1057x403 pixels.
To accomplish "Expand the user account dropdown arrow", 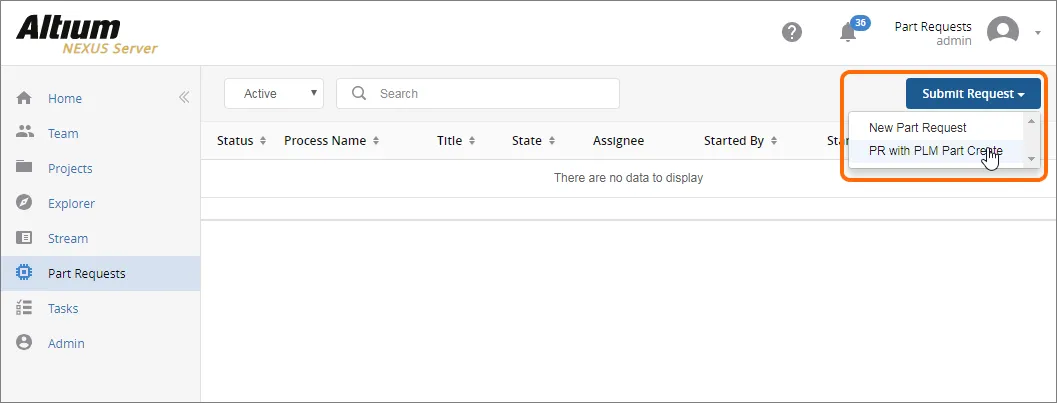I will 1037,33.
